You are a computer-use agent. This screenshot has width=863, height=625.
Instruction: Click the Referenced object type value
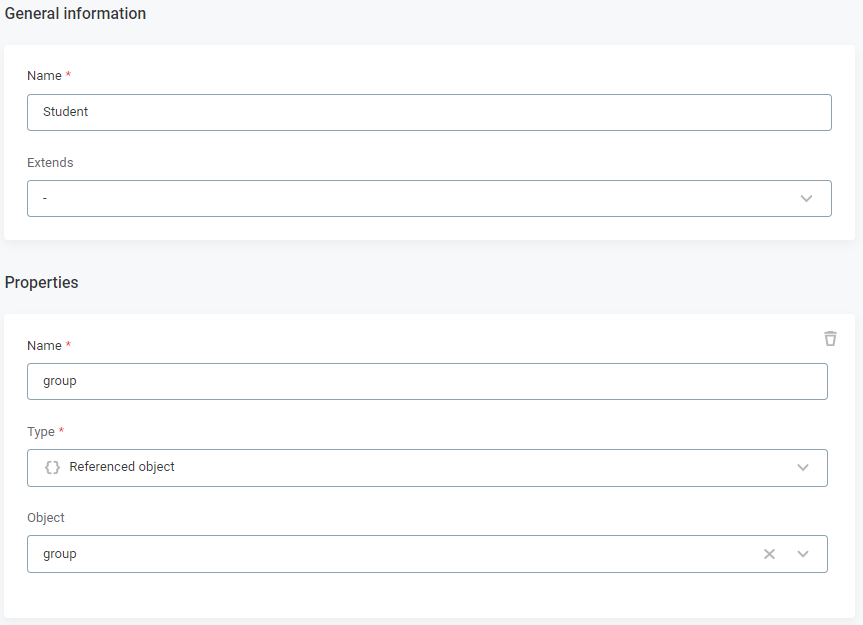click(x=122, y=467)
